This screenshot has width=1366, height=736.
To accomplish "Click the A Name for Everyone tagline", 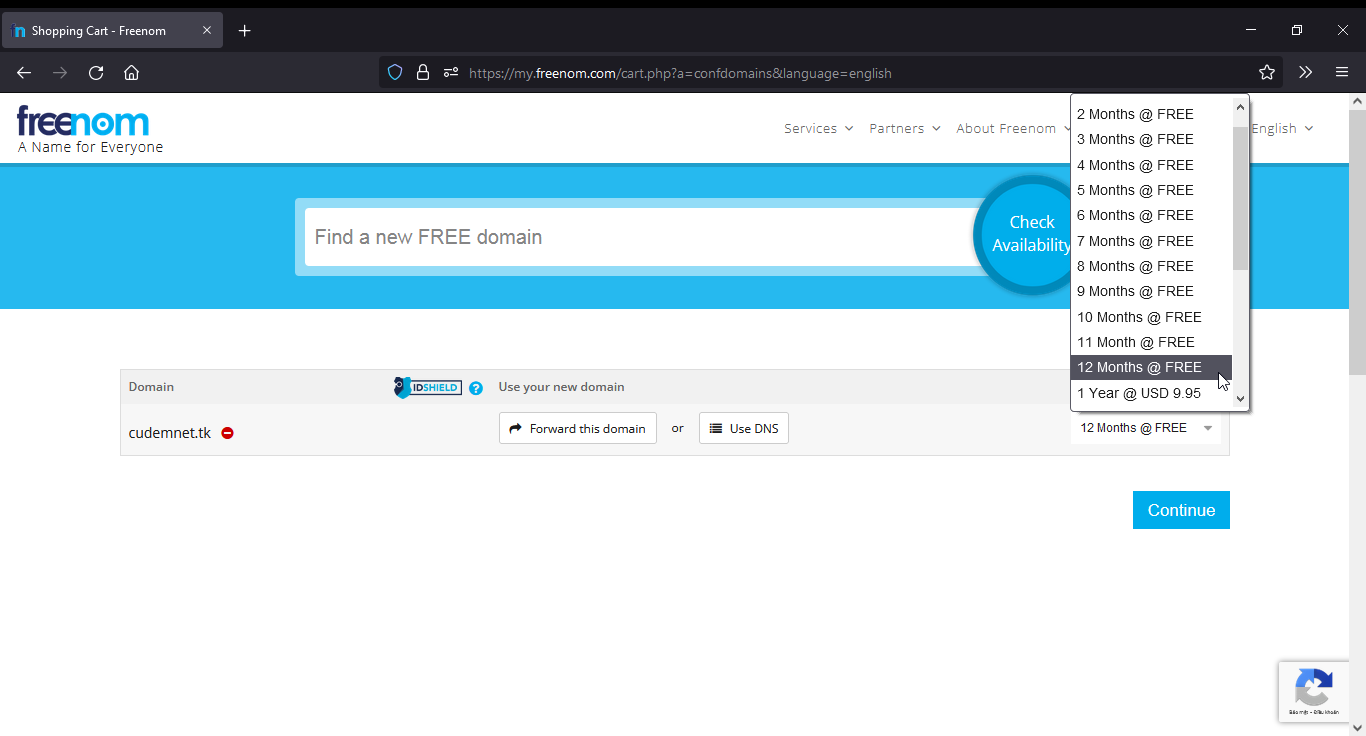I will [x=90, y=147].
